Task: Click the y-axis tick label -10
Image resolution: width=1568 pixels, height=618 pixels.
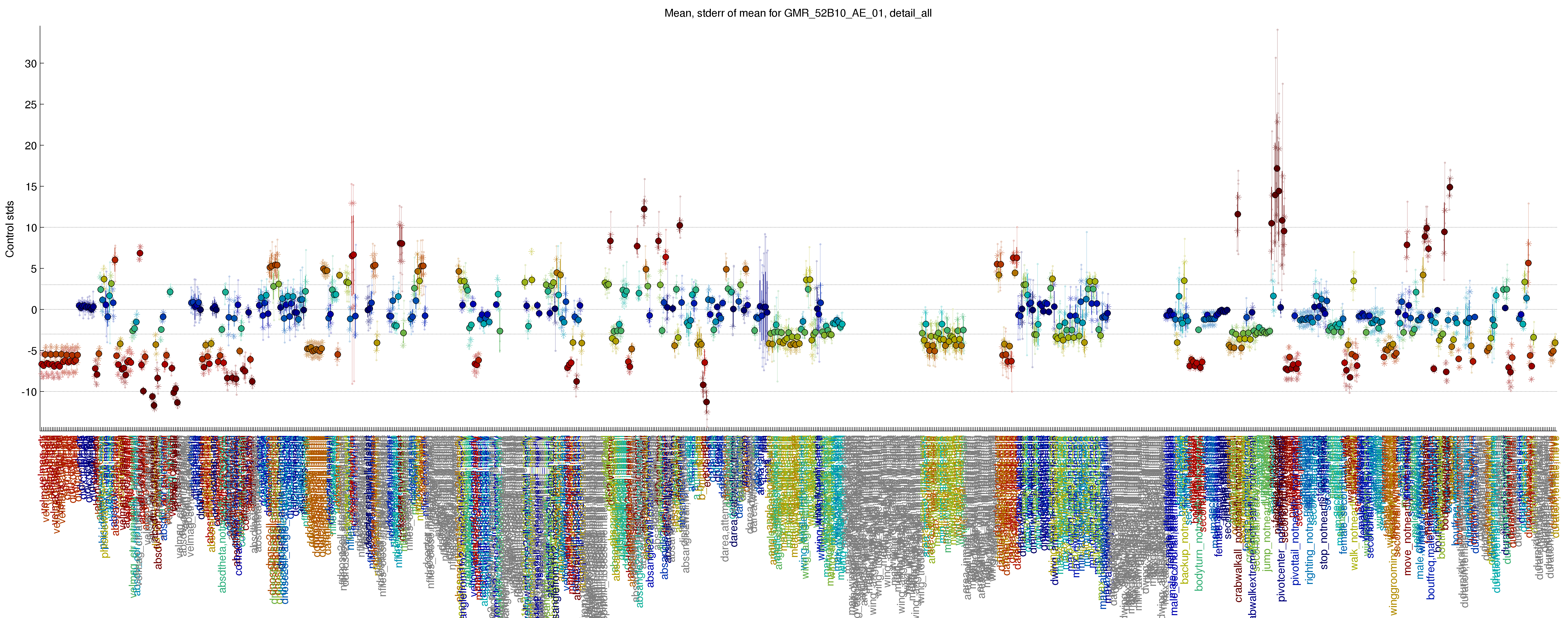Action: tap(29, 392)
